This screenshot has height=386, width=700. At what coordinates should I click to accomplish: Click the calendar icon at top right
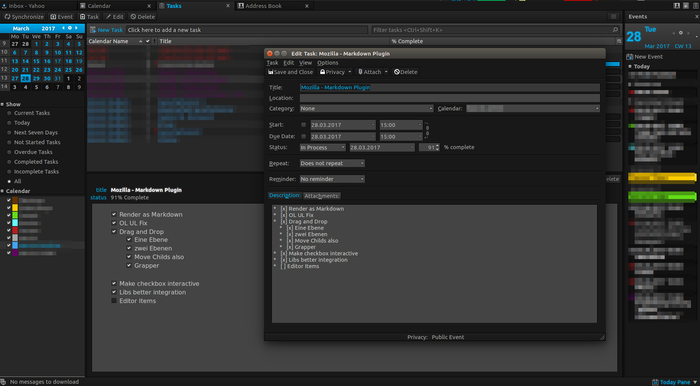[x=685, y=5]
